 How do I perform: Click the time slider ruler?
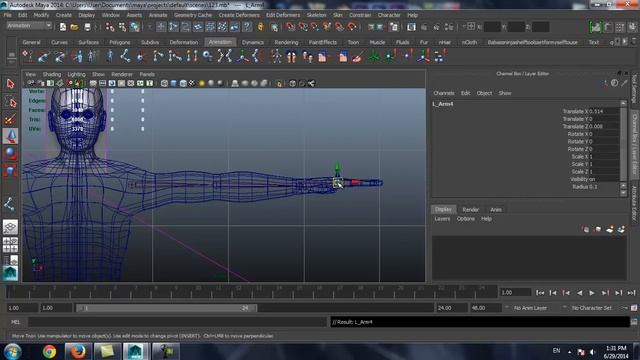pyautogui.click(x=252, y=292)
